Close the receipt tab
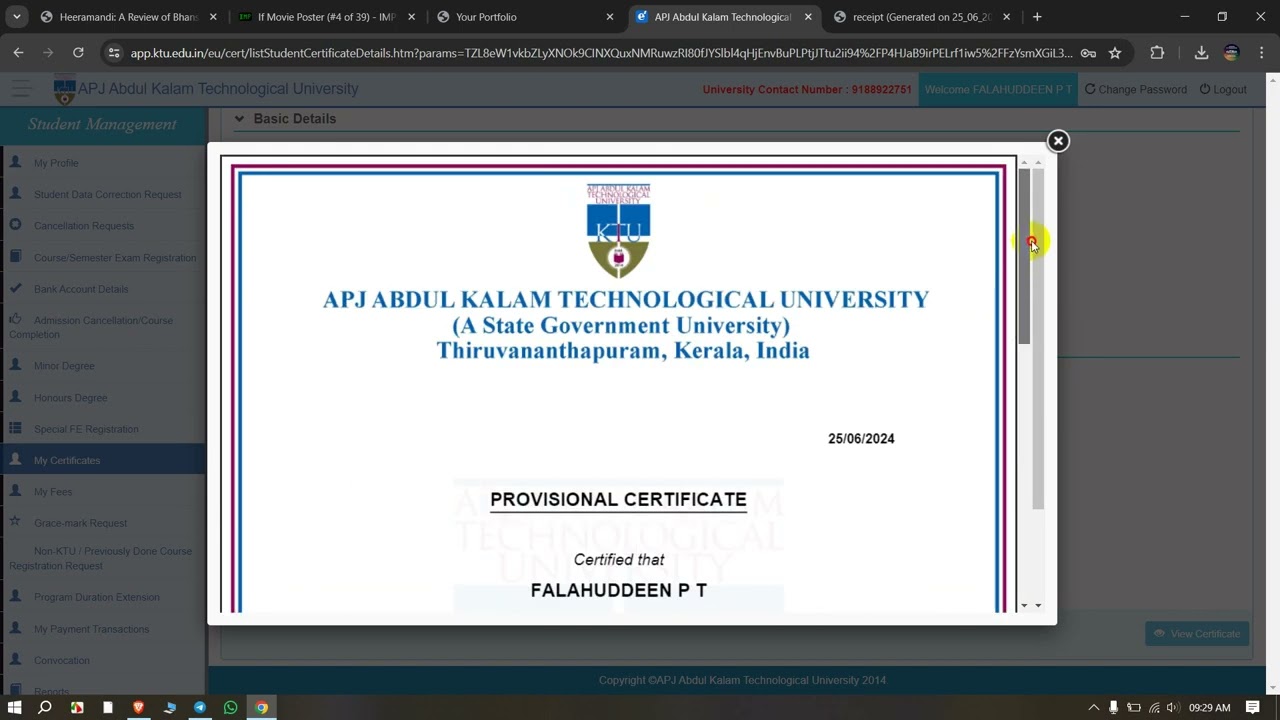The width and height of the screenshot is (1280, 720). click(x=1006, y=17)
